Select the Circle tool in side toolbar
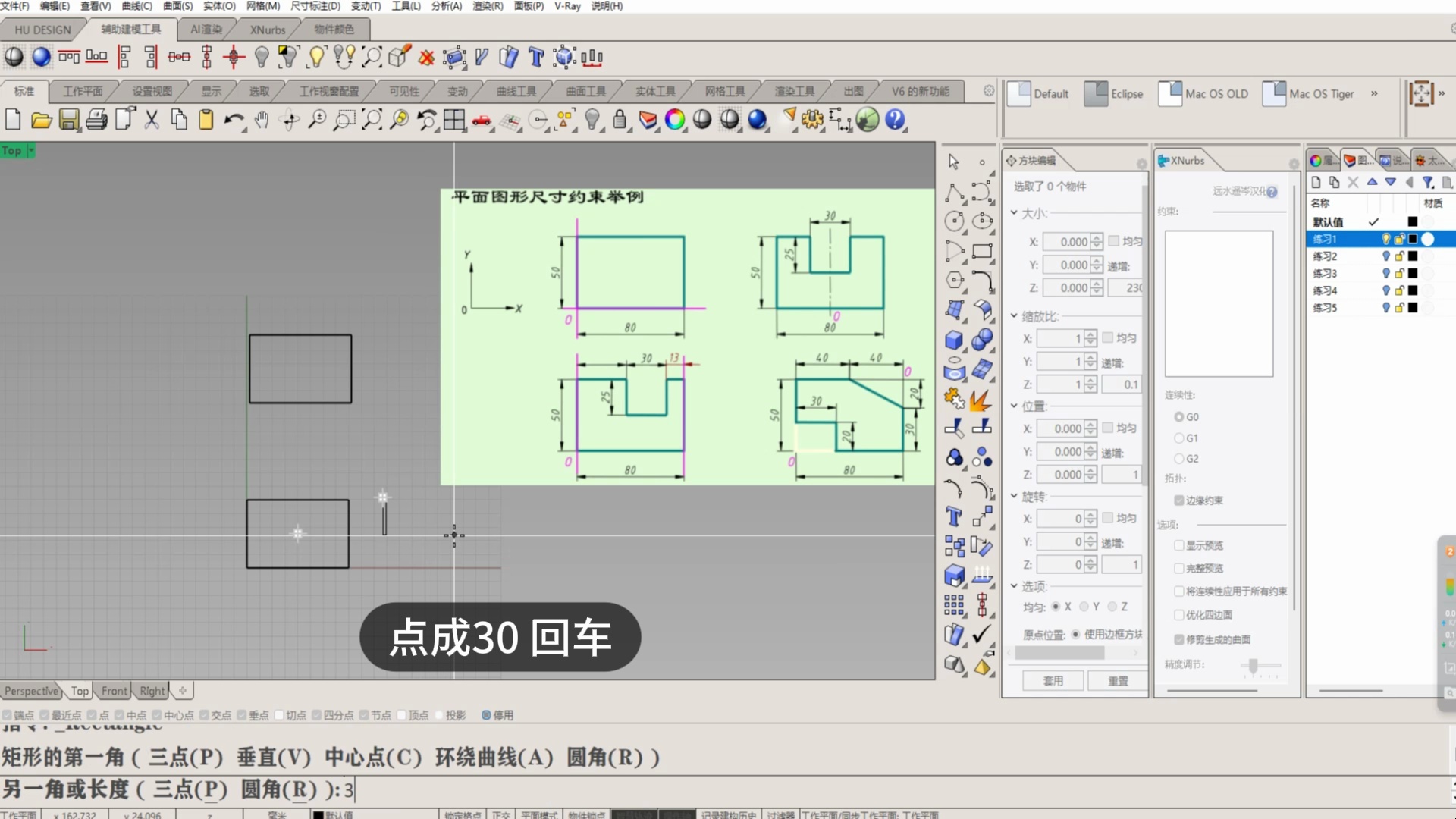 point(954,221)
